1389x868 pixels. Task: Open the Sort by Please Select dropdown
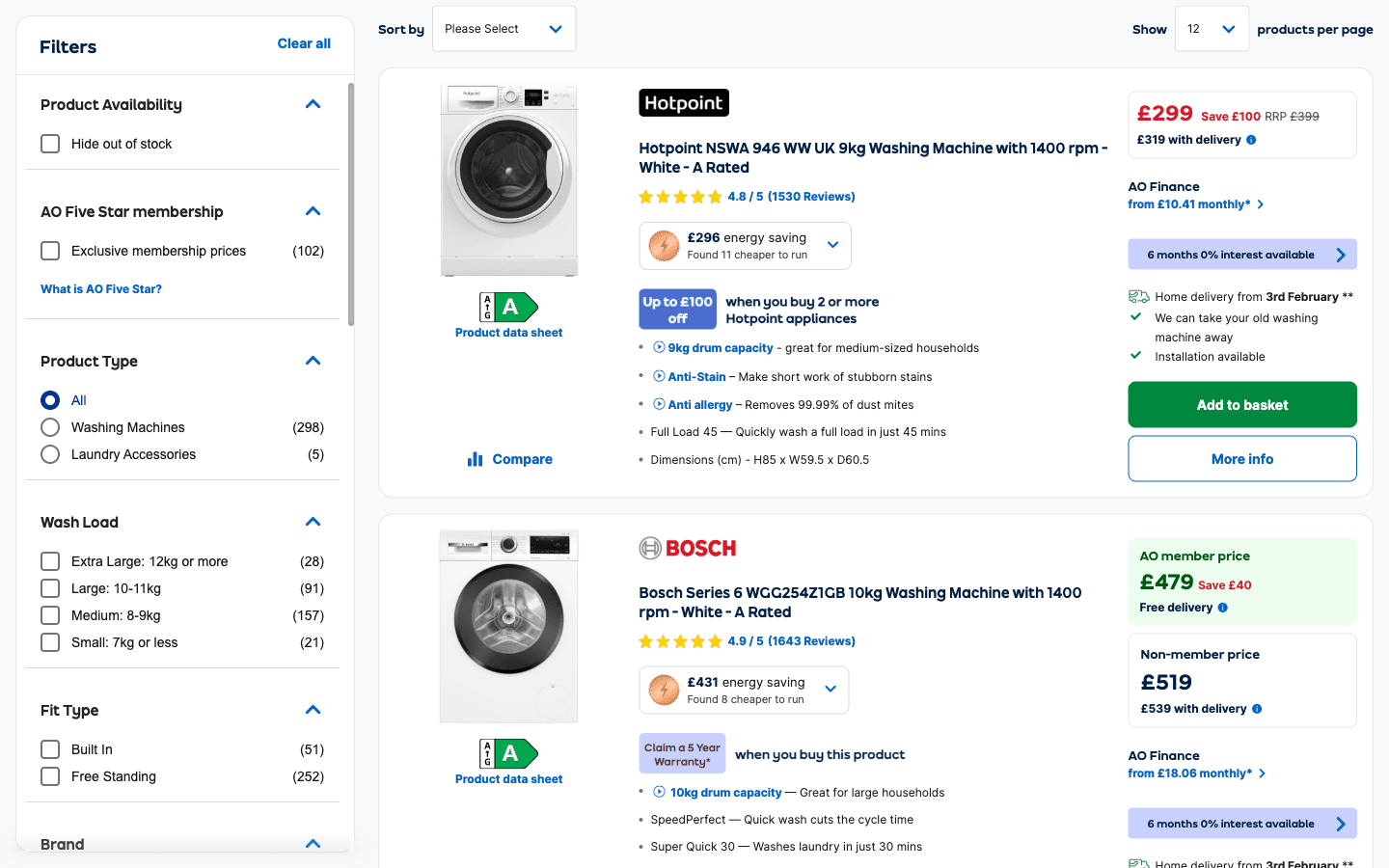click(x=504, y=29)
